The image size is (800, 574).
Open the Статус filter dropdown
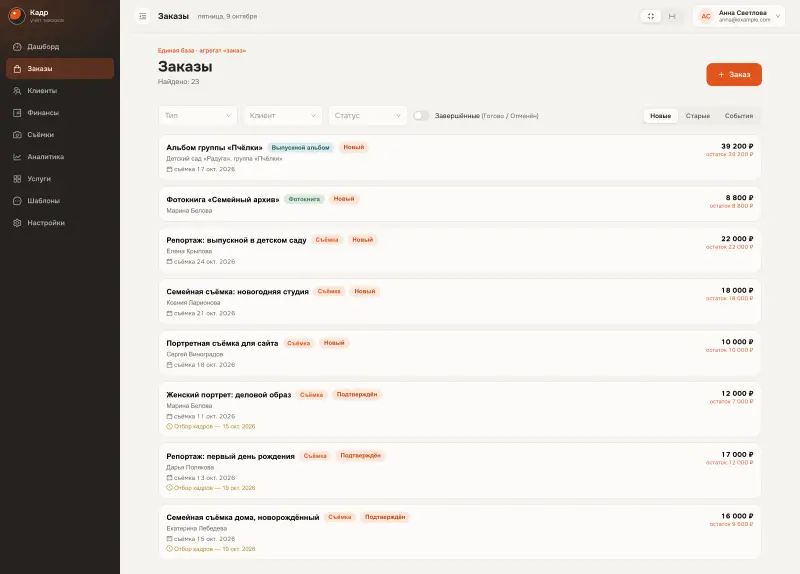coord(367,116)
